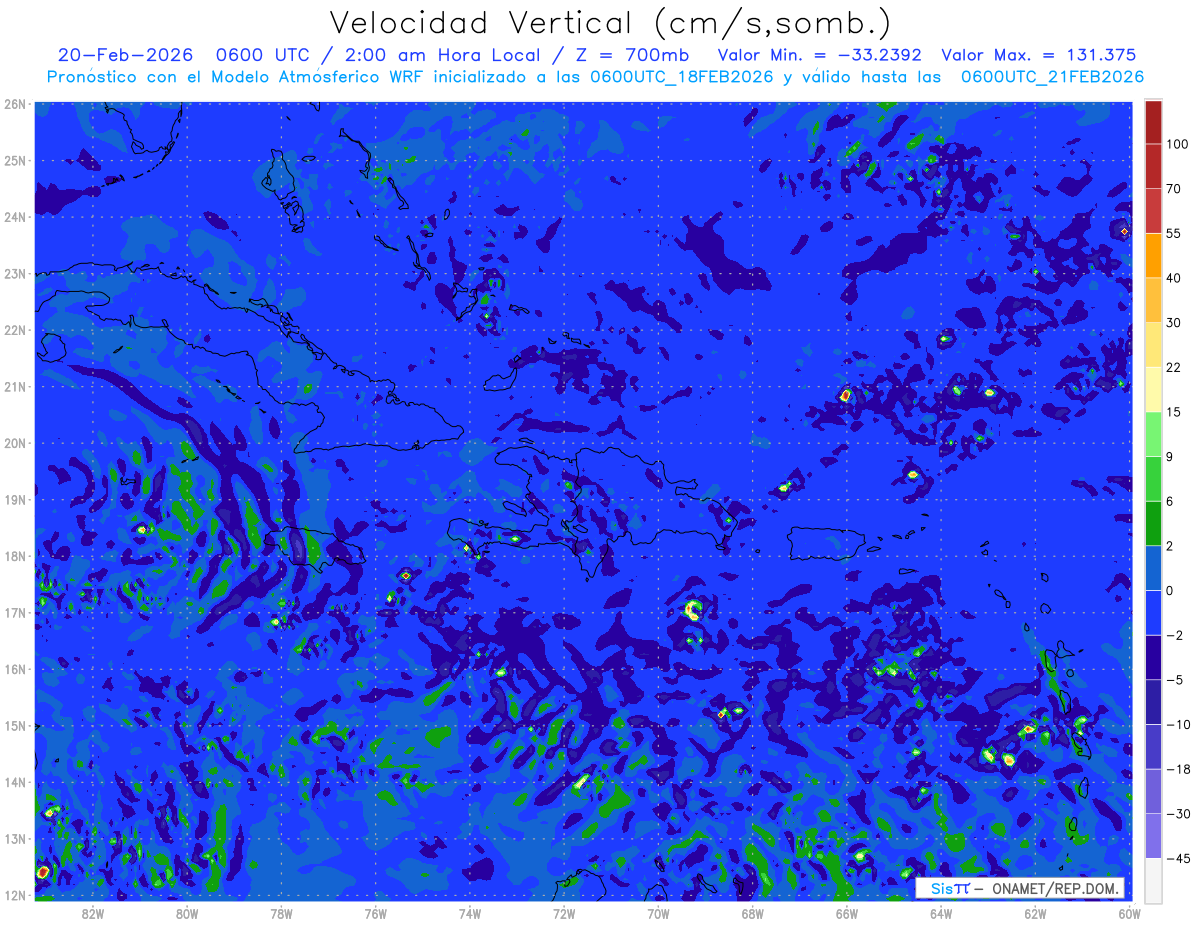Click the latitude label '13N'
Image resolution: width=1200 pixels, height=927 pixels.
15,839
